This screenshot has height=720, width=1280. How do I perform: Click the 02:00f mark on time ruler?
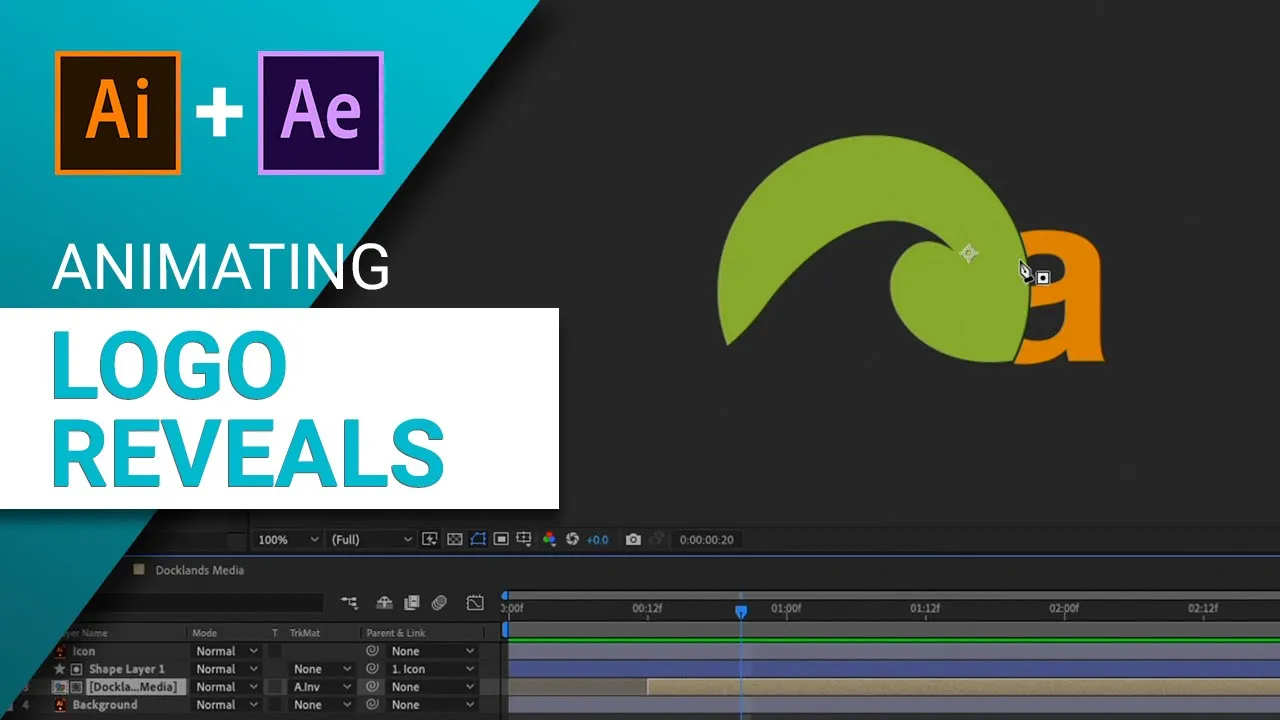[1064, 608]
